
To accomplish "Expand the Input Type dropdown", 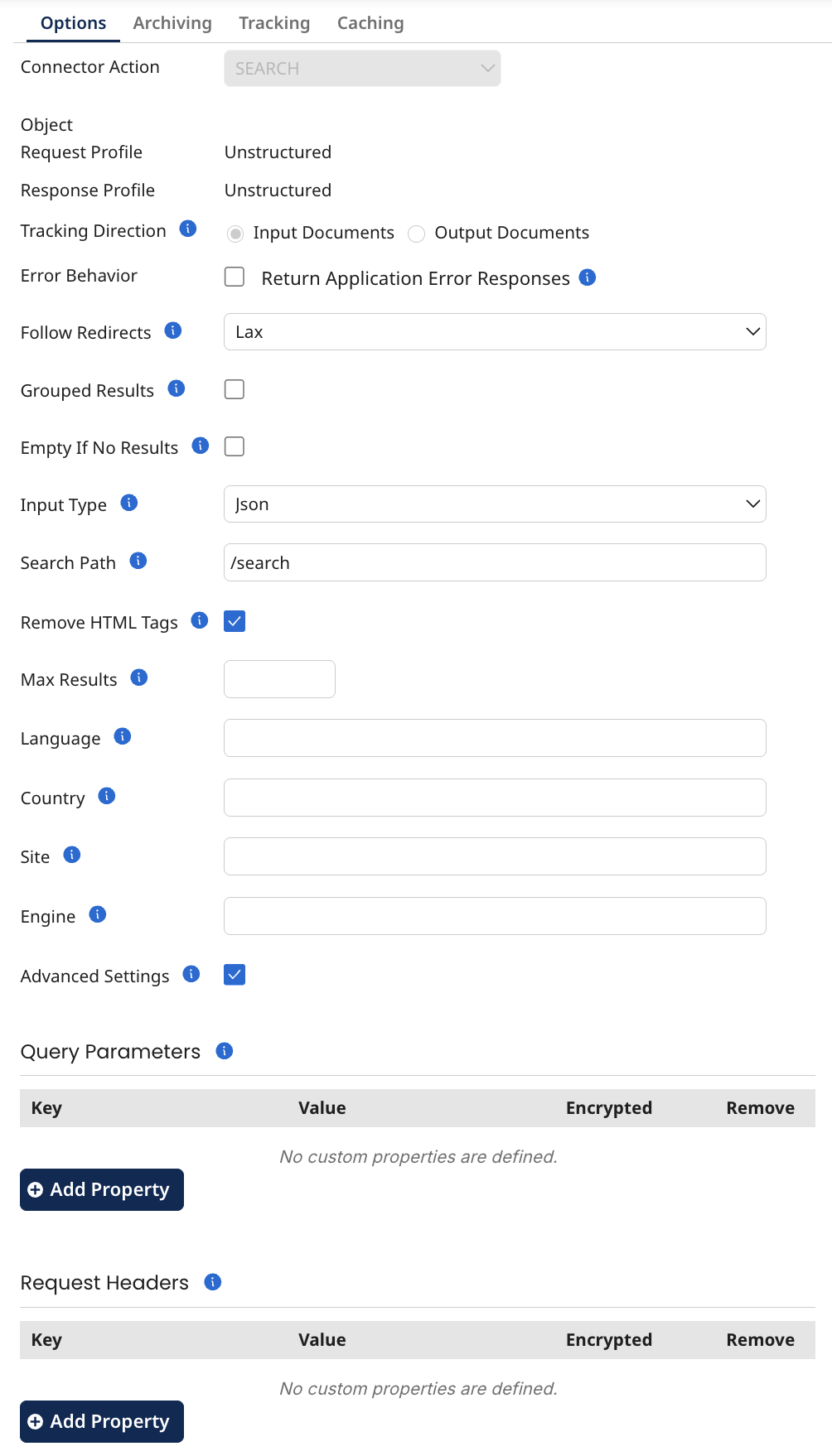I will coord(495,504).
